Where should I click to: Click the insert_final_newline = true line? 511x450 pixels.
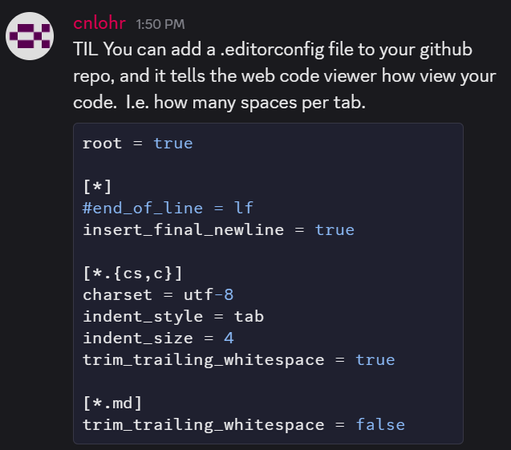219,230
